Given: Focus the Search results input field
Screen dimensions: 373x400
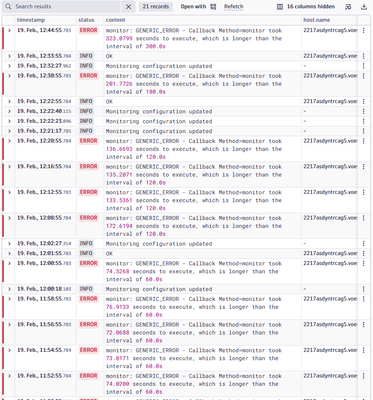Looking at the screenshot, I should [x=67, y=7].
